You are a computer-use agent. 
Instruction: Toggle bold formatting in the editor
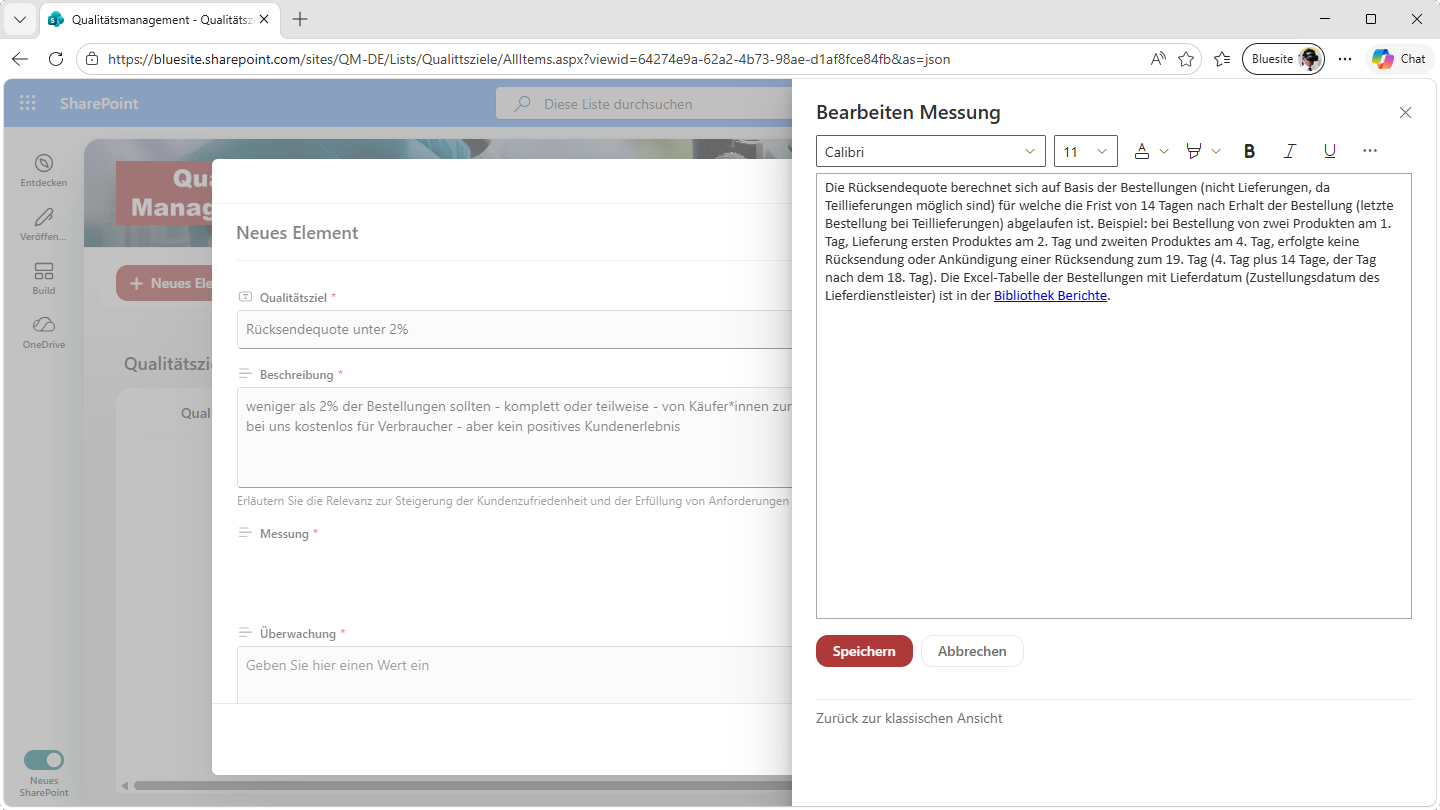pyautogui.click(x=1249, y=151)
